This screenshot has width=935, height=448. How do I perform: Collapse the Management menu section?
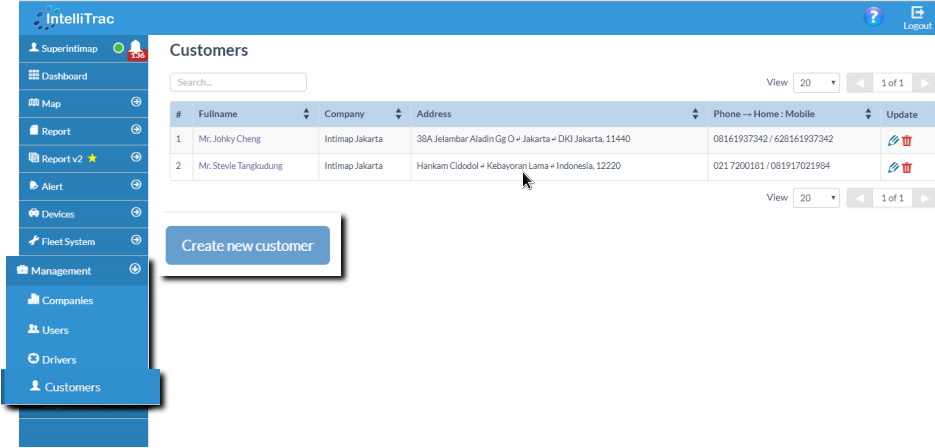point(136,269)
